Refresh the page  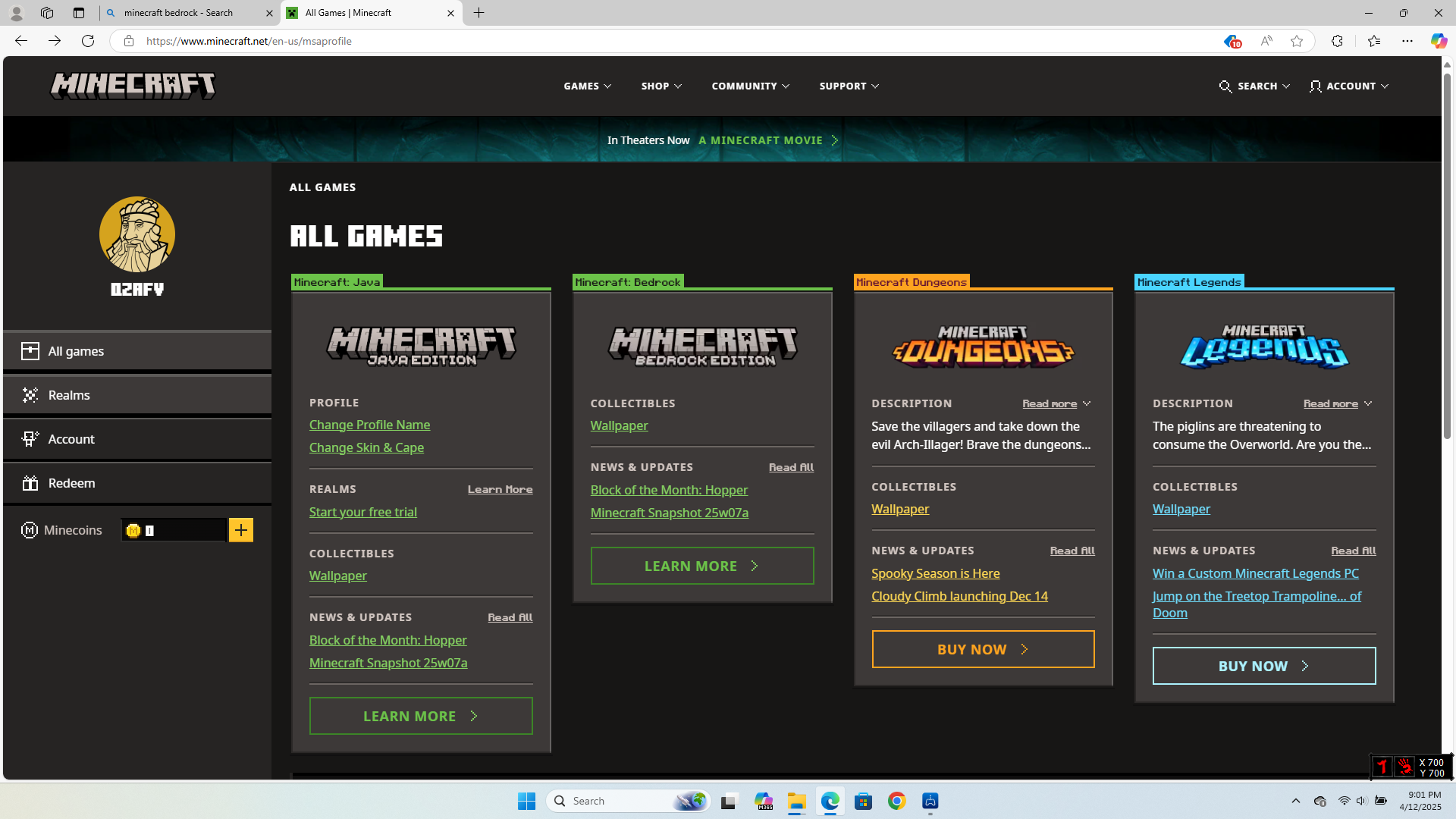(x=88, y=41)
